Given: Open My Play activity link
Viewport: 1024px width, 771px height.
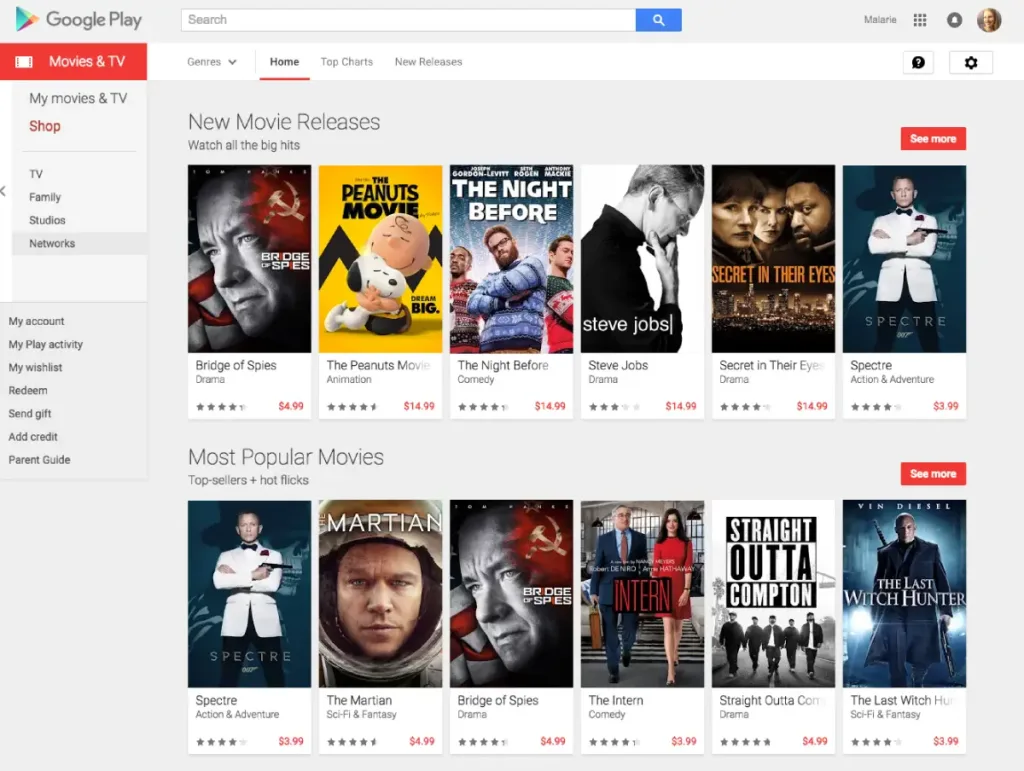Looking at the screenshot, I should click(45, 345).
